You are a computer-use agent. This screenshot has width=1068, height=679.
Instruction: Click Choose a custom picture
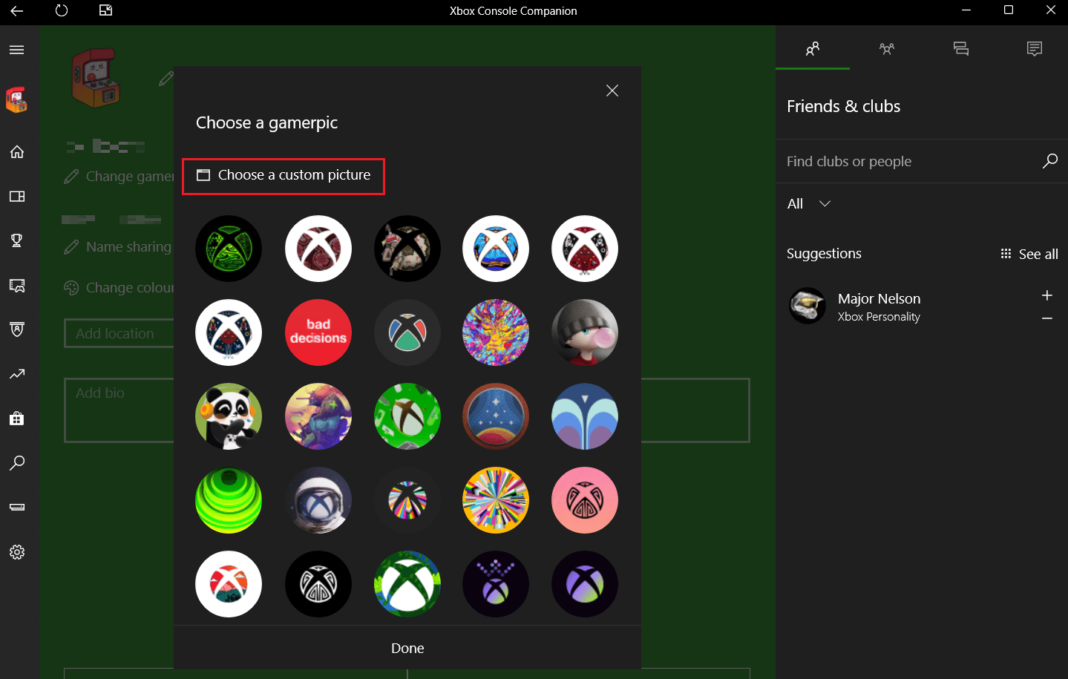click(x=283, y=175)
